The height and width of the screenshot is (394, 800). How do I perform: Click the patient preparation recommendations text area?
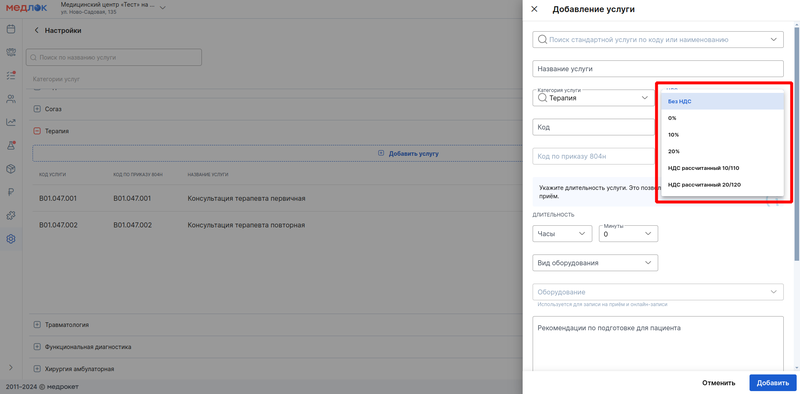(x=658, y=344)
